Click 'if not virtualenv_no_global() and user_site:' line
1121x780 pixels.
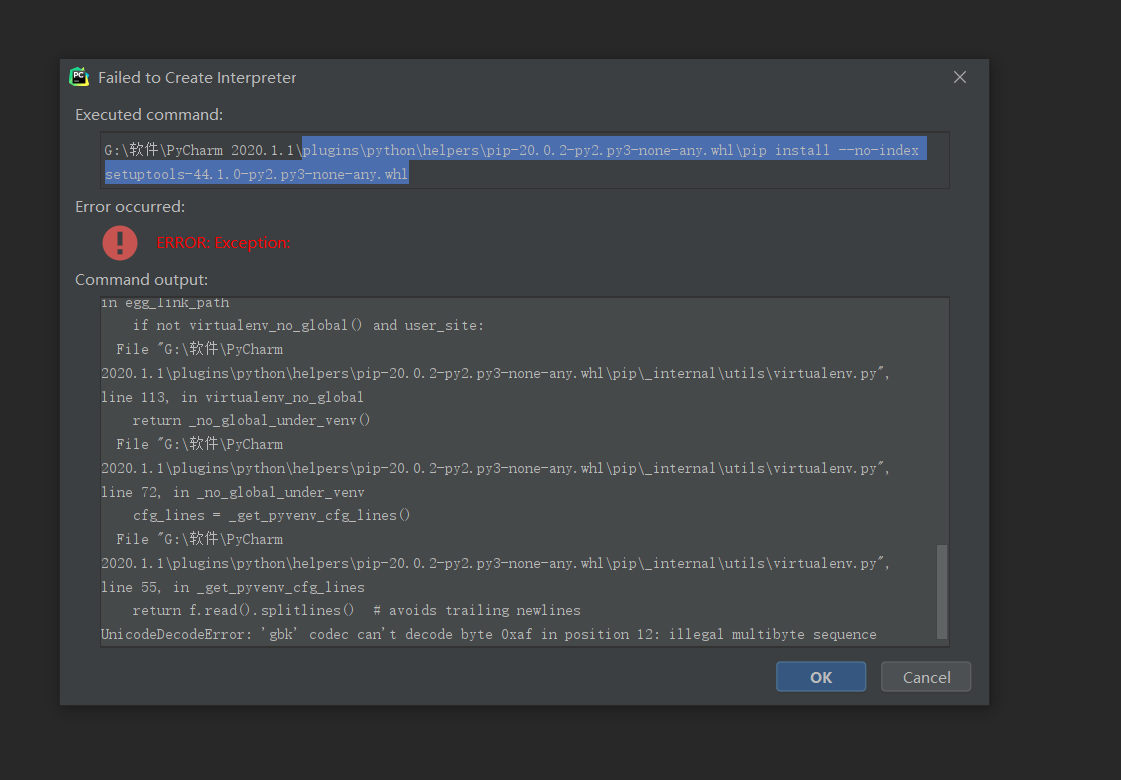click(x=308, y=325)
